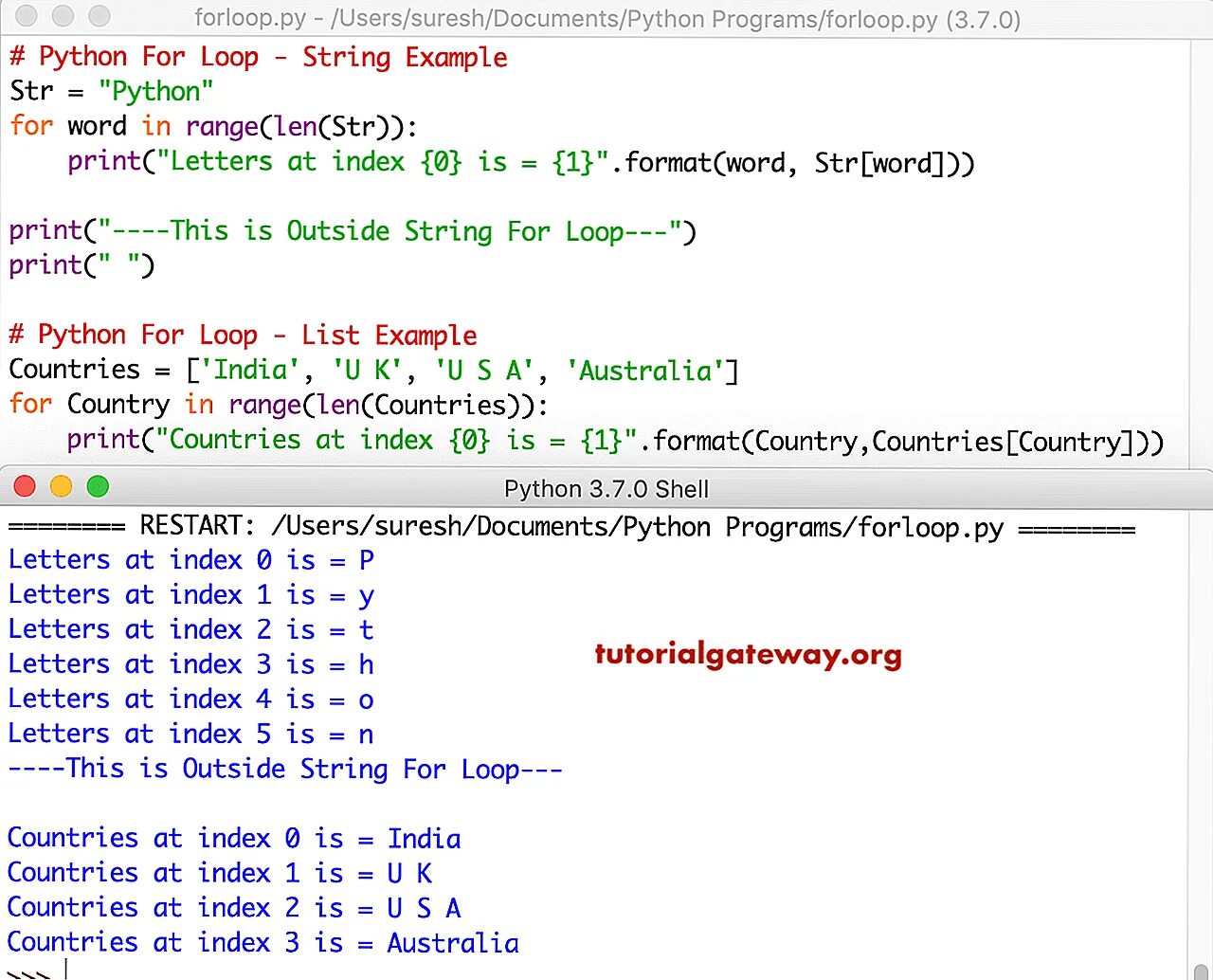Click the print(" ") line in the editor
The height and width of the screenshot is (980, 1213).
(81, 265)
